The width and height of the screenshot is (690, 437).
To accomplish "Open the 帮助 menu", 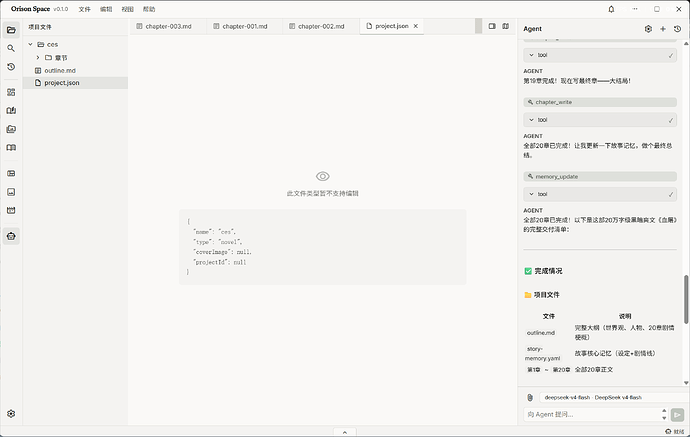I will pos(149,9).
